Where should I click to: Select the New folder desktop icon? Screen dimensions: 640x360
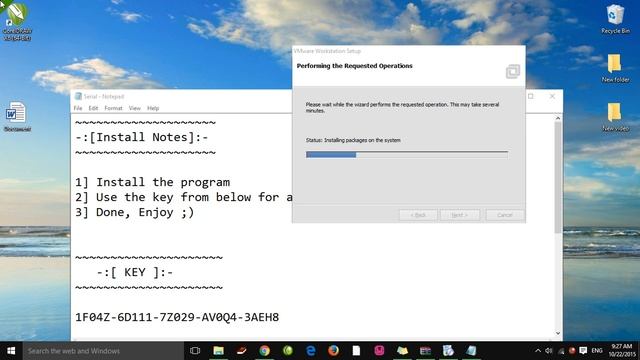coord(615,68)
